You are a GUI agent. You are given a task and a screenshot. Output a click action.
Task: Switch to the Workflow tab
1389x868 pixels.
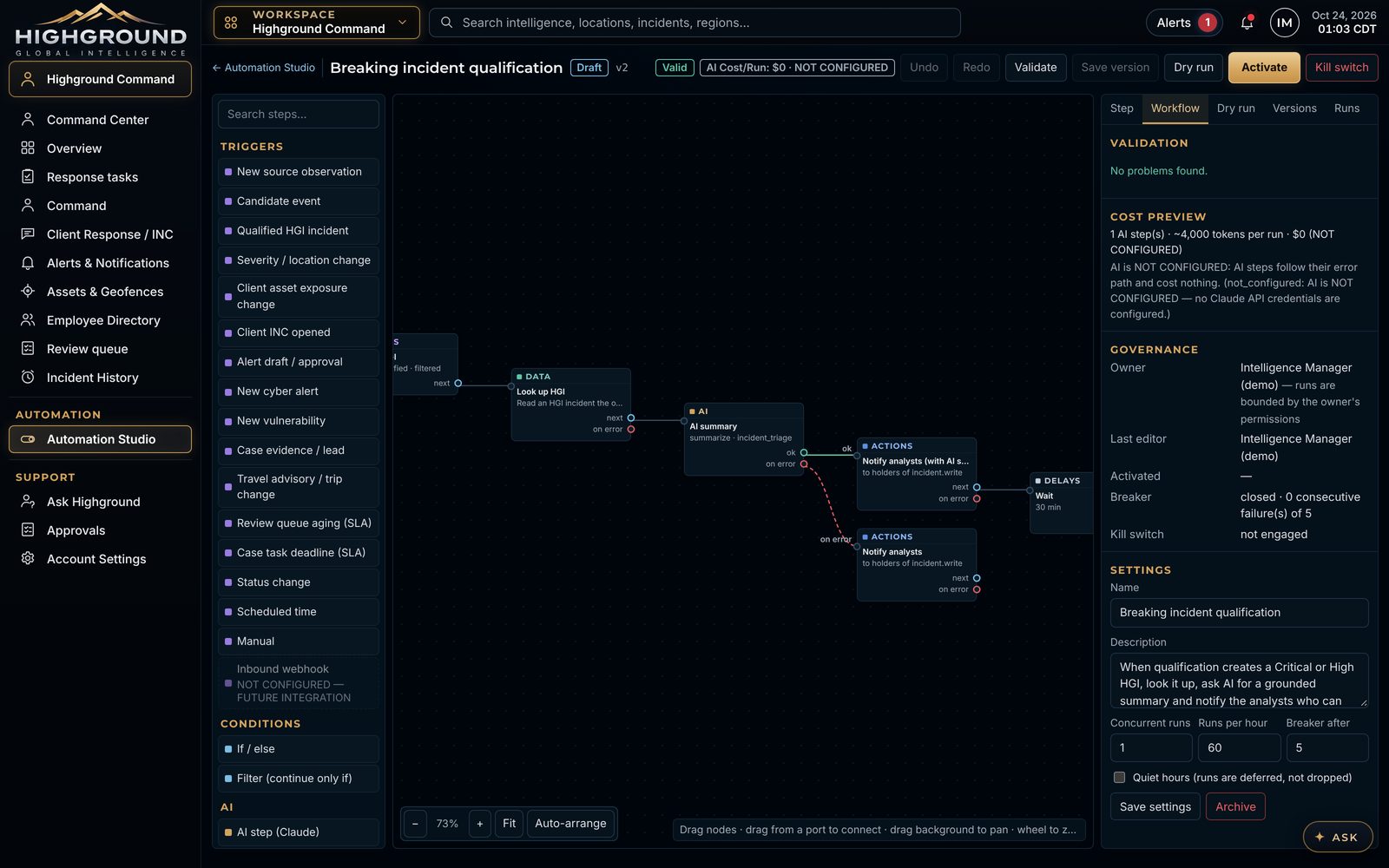pos(1175,108)
